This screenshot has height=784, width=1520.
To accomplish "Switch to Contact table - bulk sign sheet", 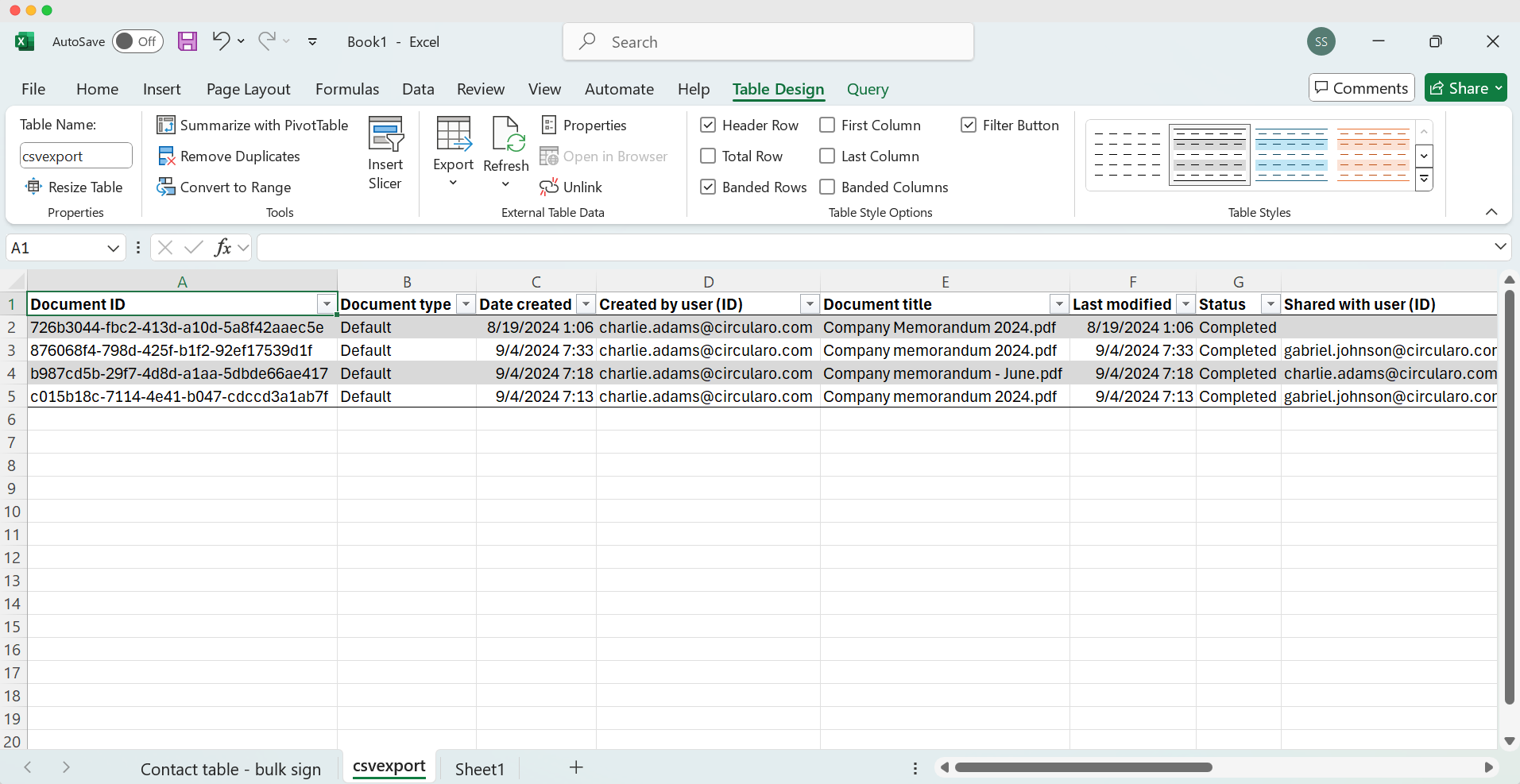I will 230,769.
